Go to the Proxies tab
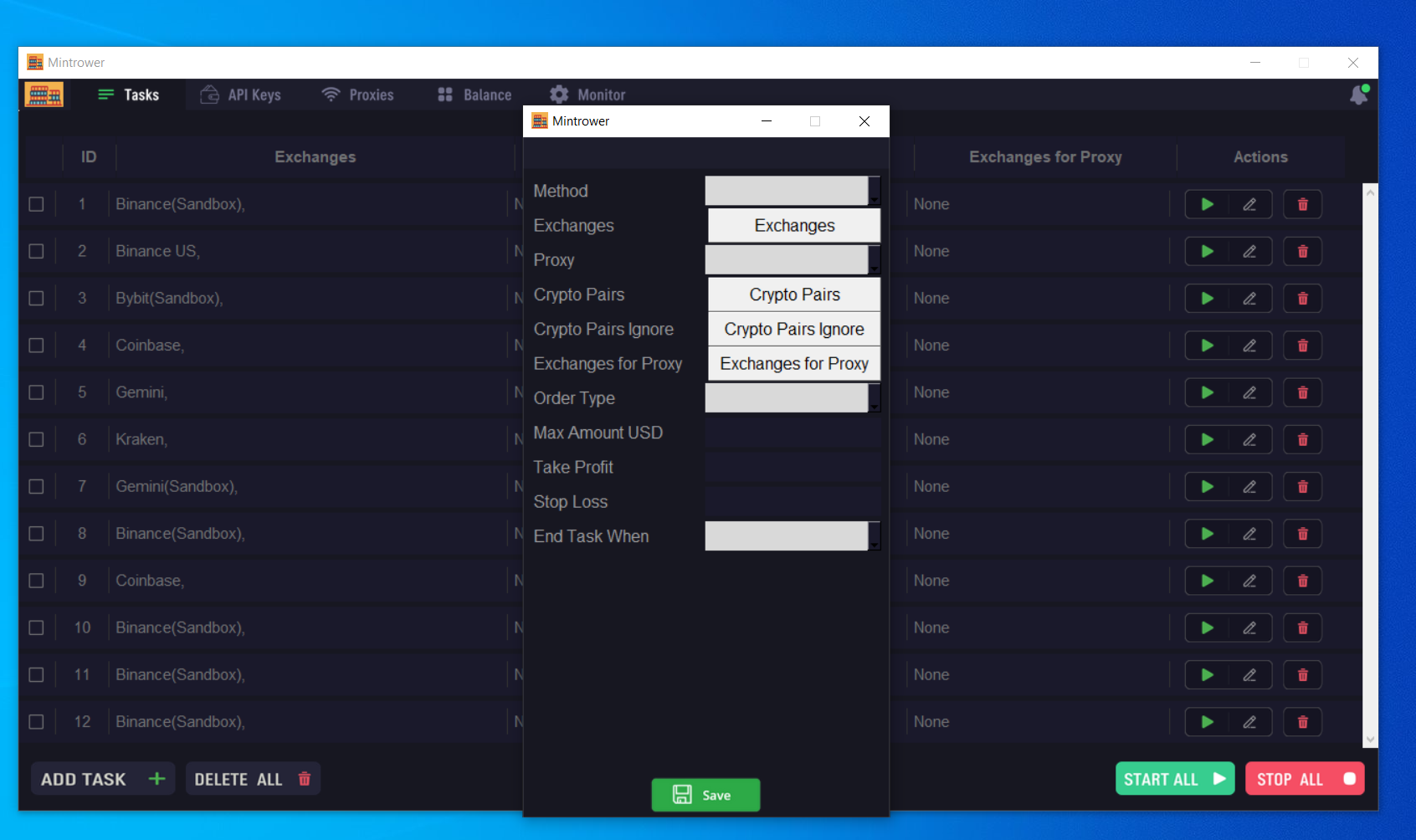 pyautogui.click(x=358, y=95)
